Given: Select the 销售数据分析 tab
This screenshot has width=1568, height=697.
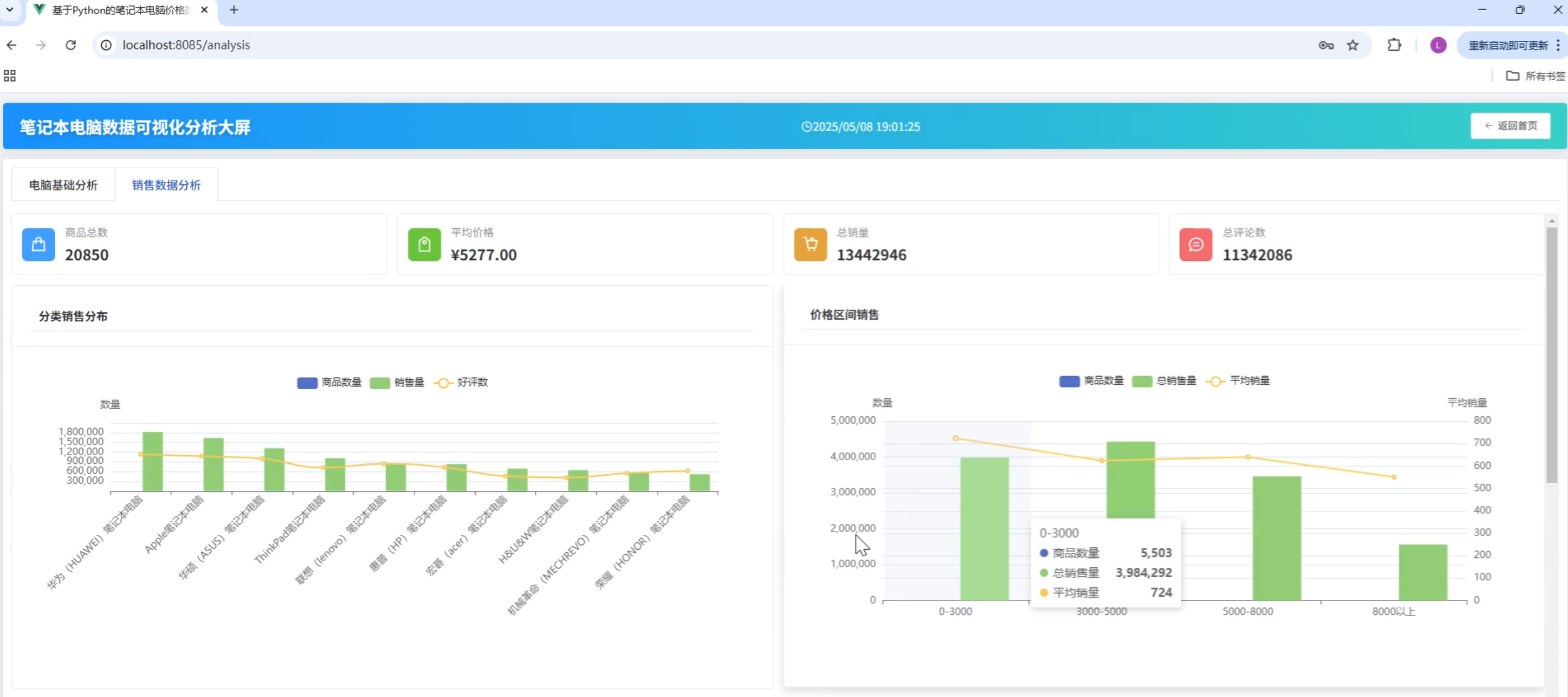Looking at the screenshot, I should point(166,185).
